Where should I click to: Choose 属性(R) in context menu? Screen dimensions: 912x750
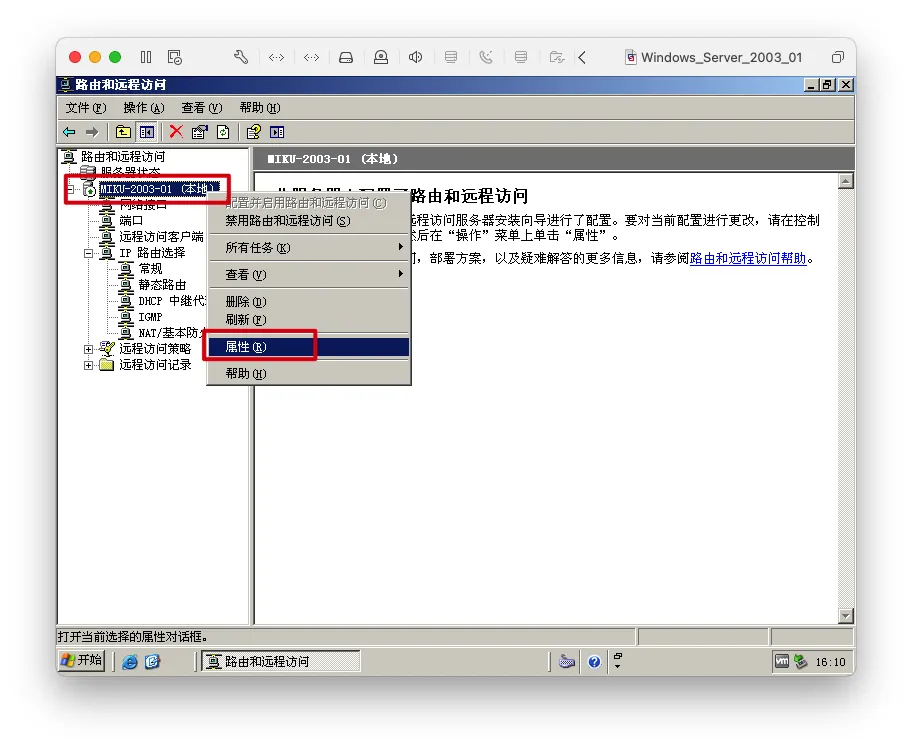309,347
